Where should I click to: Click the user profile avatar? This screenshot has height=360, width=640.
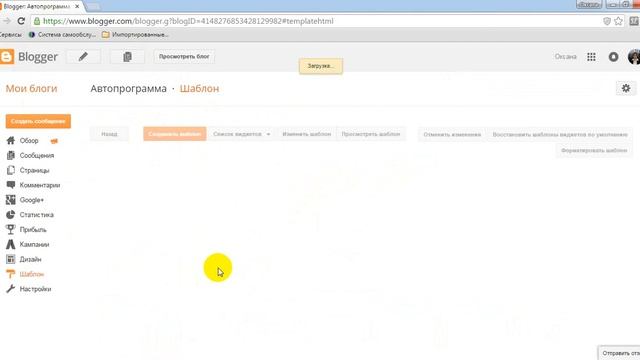[x=634, y=57]
